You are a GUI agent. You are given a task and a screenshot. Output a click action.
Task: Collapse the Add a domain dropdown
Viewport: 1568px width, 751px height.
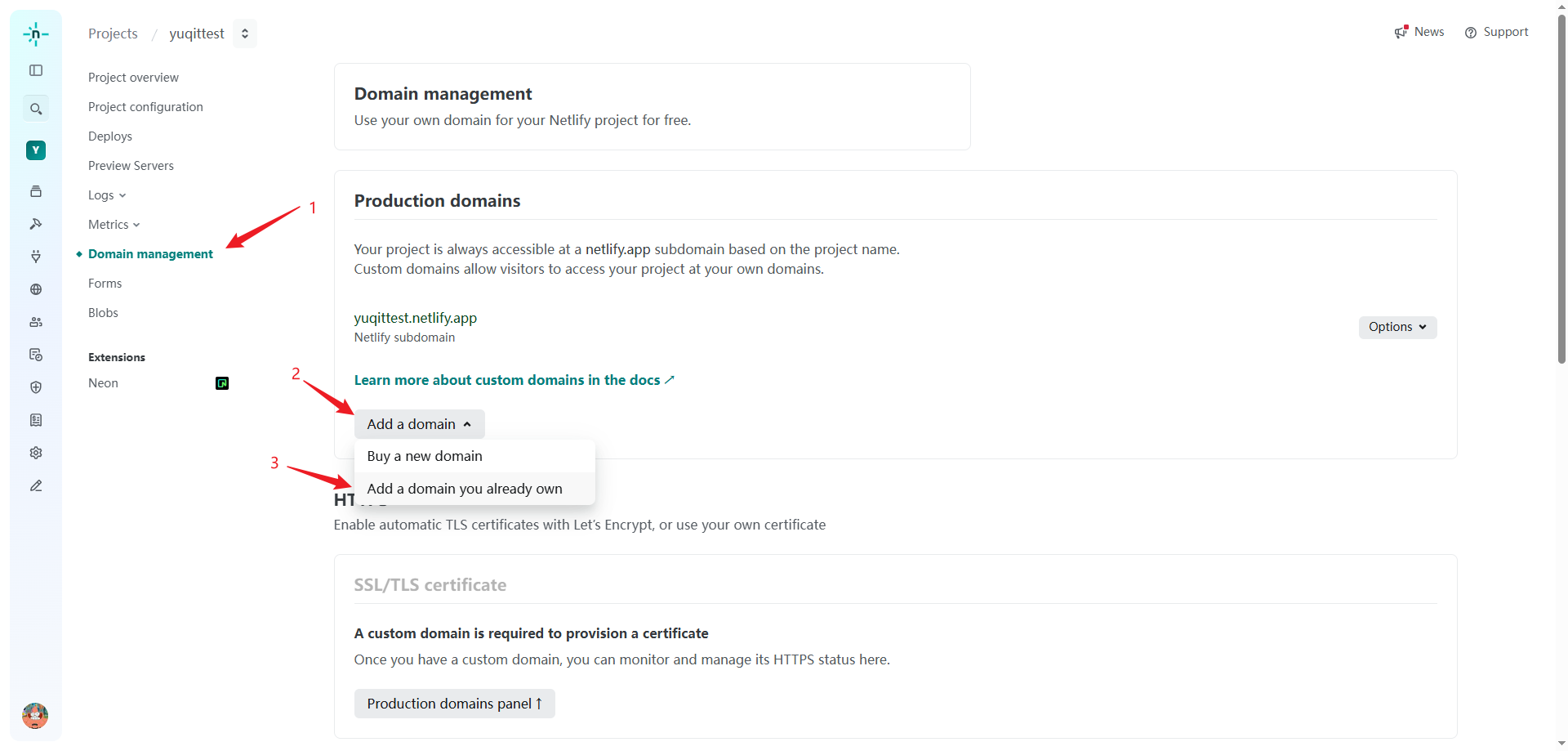[419, 424]
